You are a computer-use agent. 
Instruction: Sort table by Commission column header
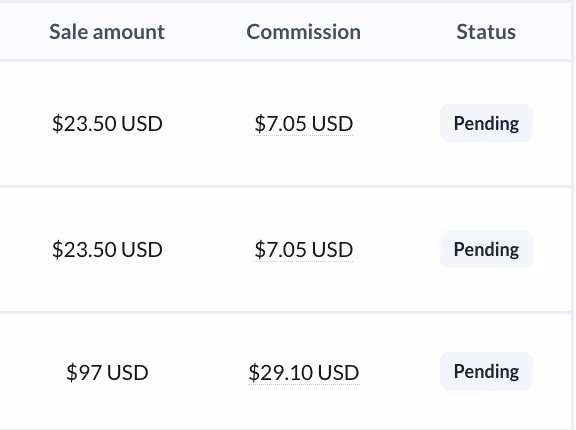(x=303, y=32)
